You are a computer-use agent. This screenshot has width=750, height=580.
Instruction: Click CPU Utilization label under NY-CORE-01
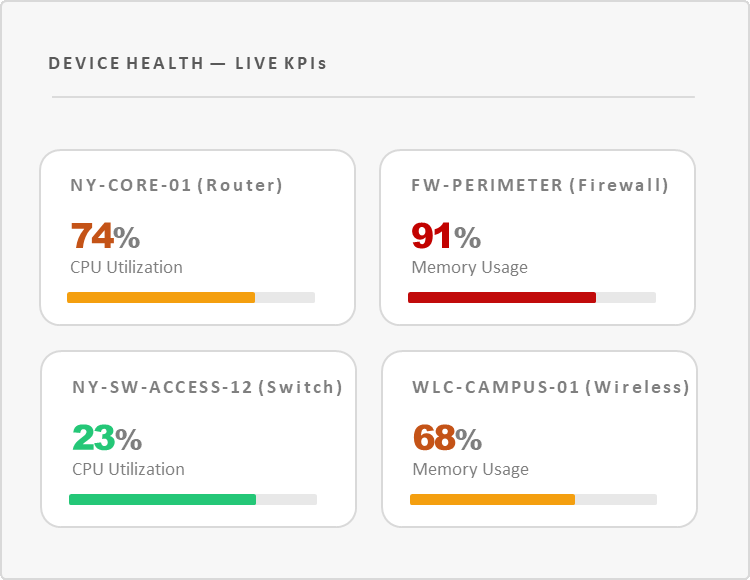tap(126, 267)
